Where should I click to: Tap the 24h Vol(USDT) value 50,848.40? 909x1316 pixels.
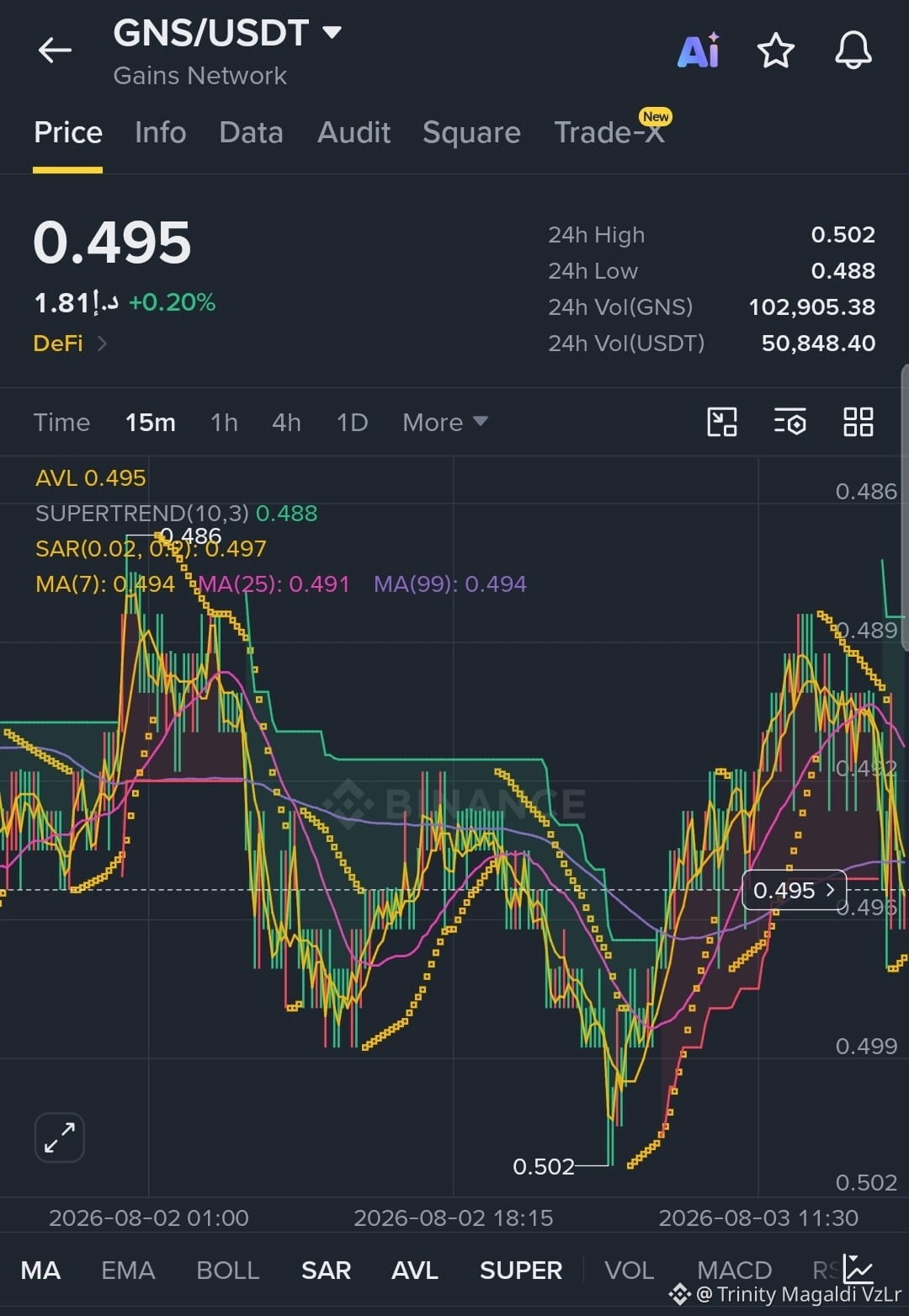tap(818, 343)
